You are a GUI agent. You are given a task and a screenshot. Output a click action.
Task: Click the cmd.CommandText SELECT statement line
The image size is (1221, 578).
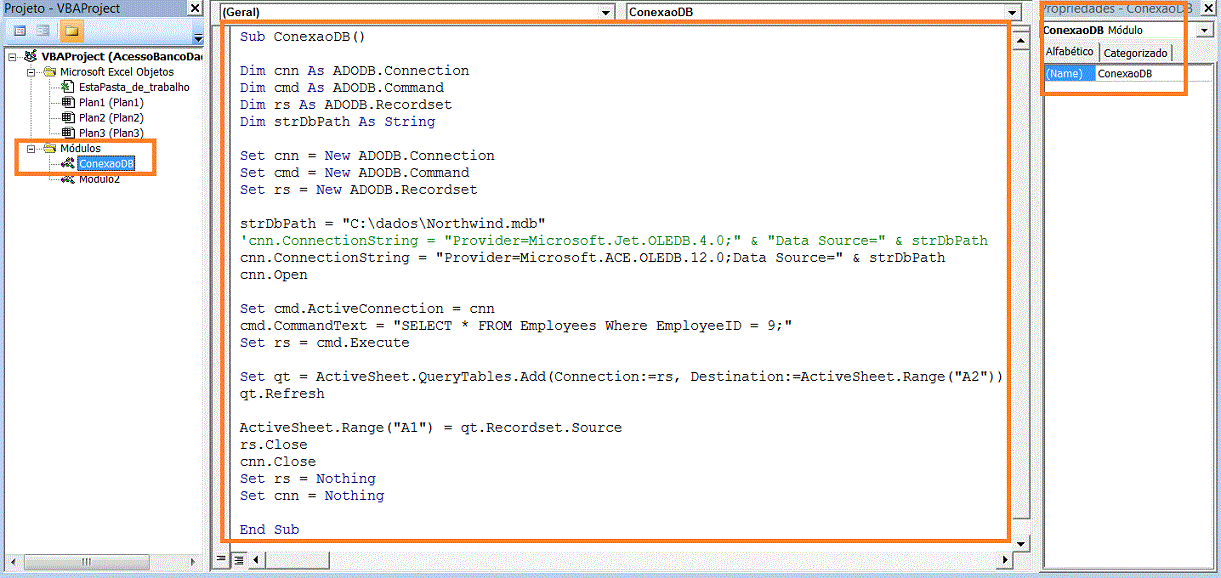coord(516,326)
